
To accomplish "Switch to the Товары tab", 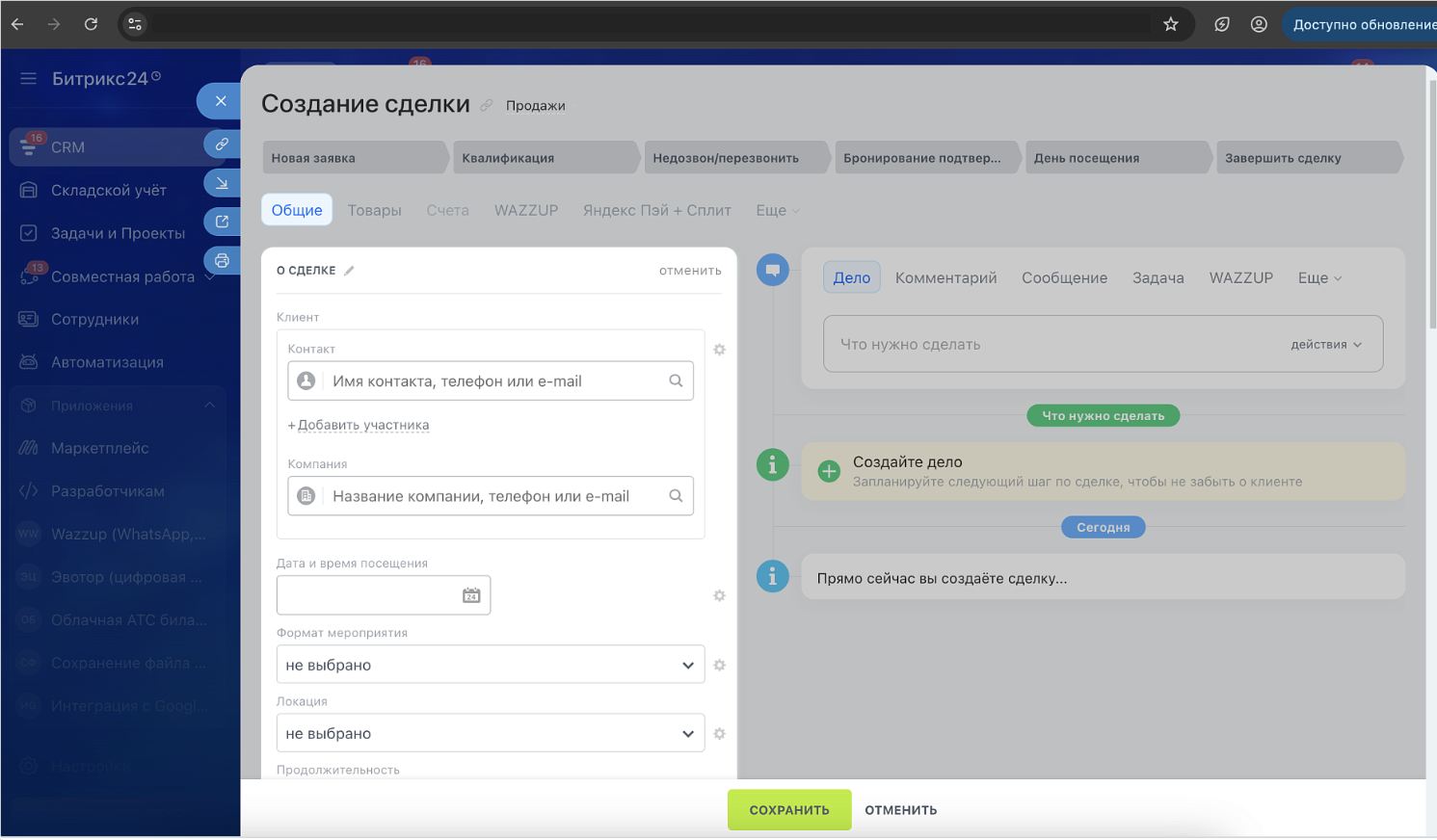I will [374, 210].
